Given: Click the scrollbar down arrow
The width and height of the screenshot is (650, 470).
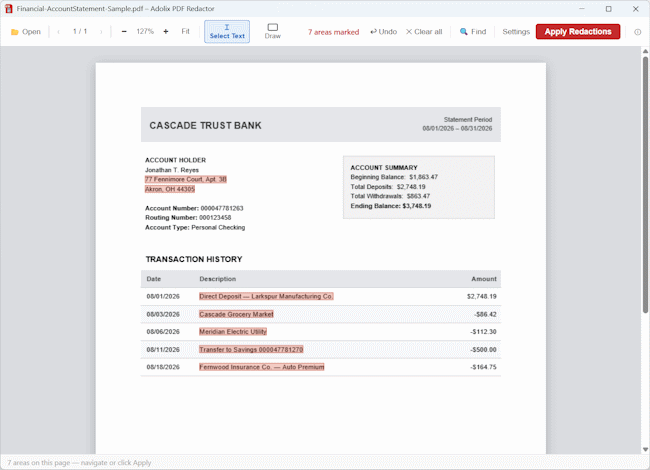Looking at the screenshot, I should (645, 449).
